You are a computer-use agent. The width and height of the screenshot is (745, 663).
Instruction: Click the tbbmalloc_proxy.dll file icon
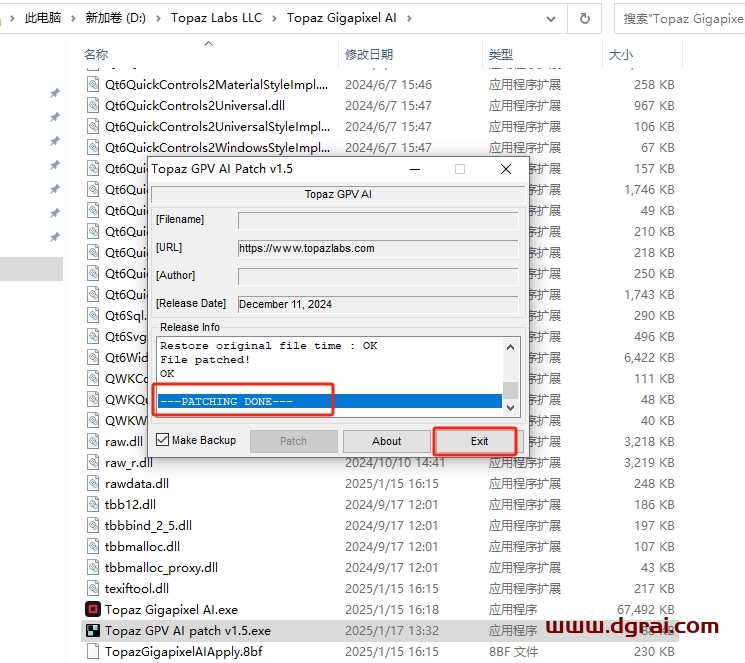tap(93, 567)
